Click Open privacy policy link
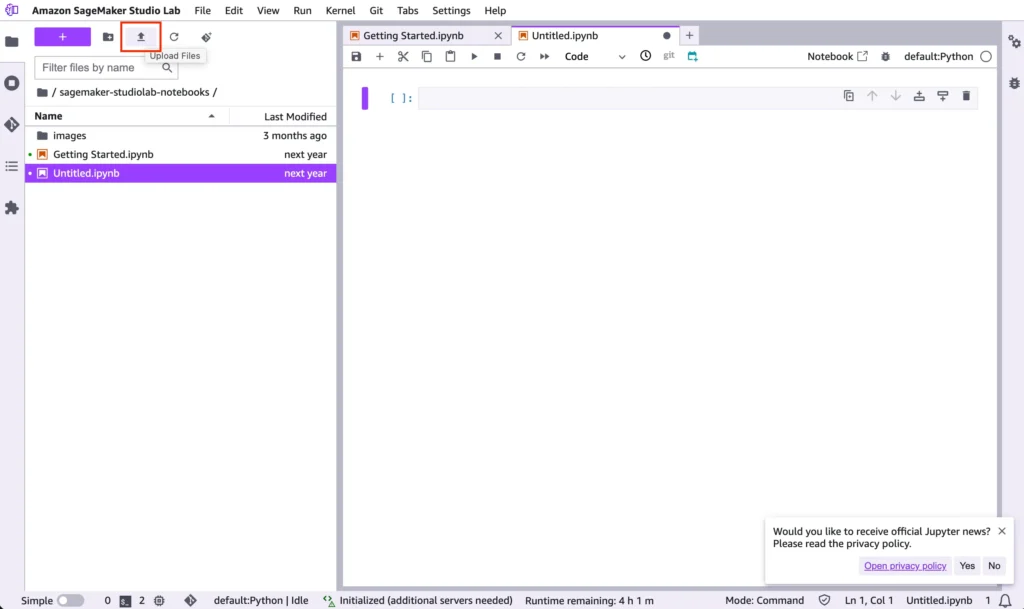This screenshot has height=609, width=1024. pyautogui.click(x=905, y=566)
